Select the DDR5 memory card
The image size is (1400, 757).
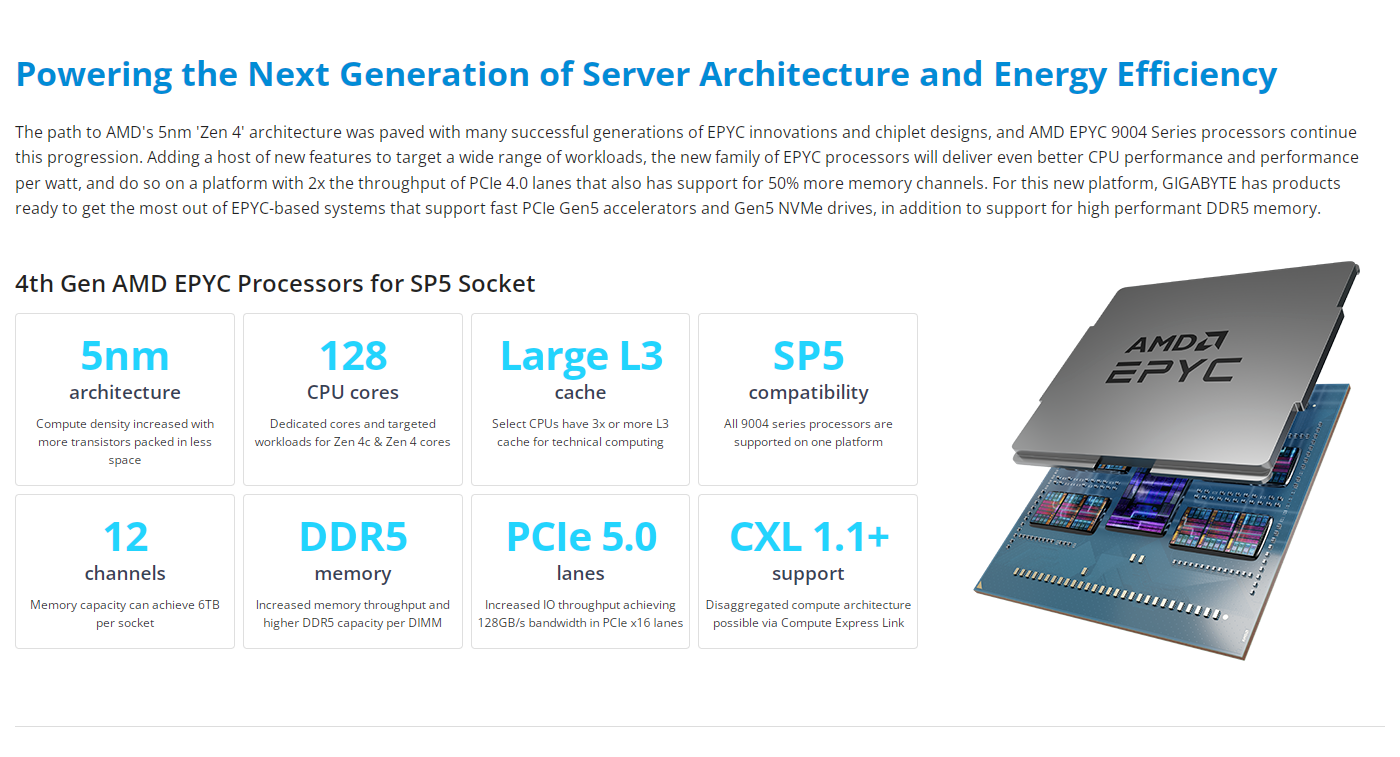tap(353, 571)
